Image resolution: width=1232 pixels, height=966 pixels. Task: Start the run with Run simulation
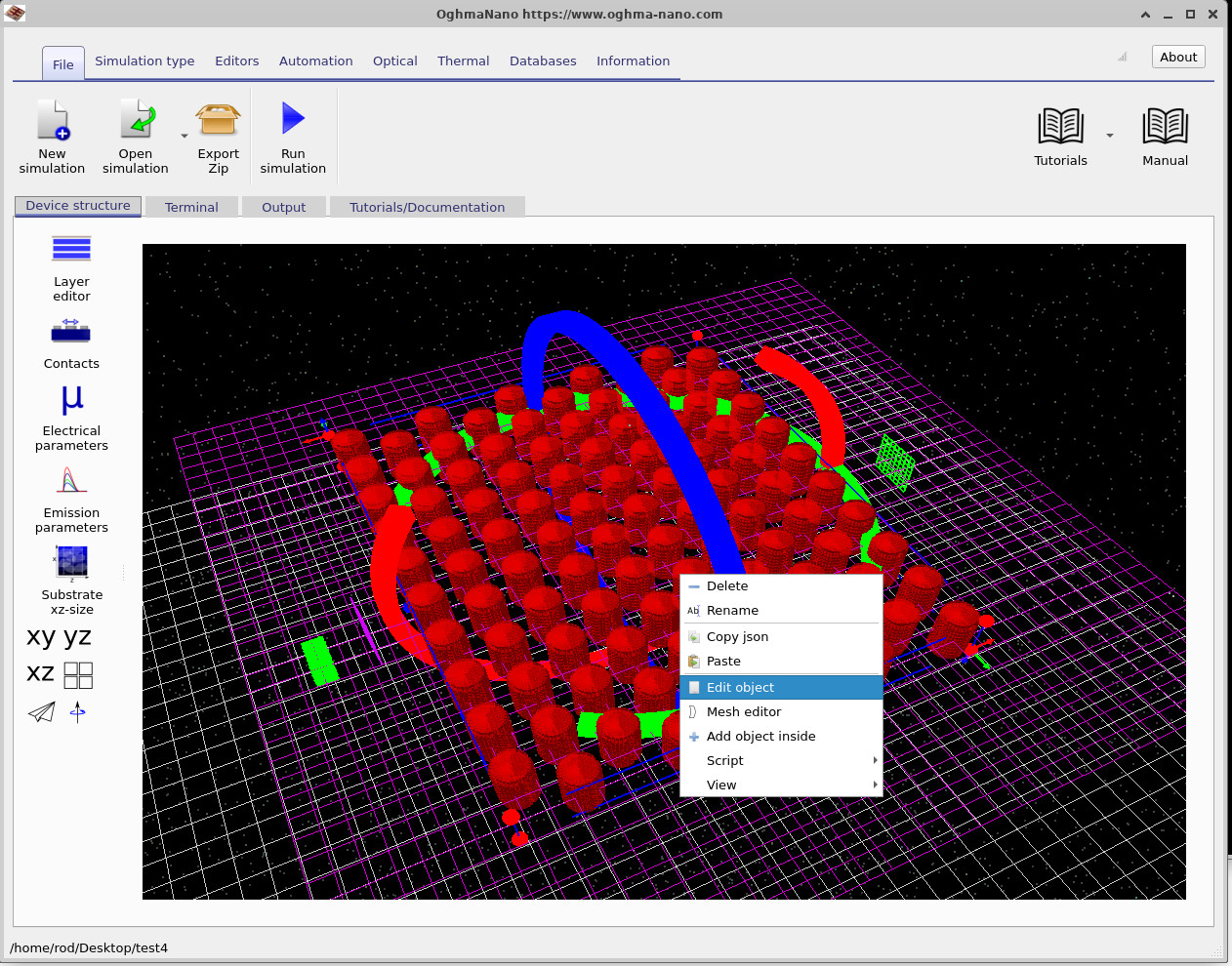293,137
